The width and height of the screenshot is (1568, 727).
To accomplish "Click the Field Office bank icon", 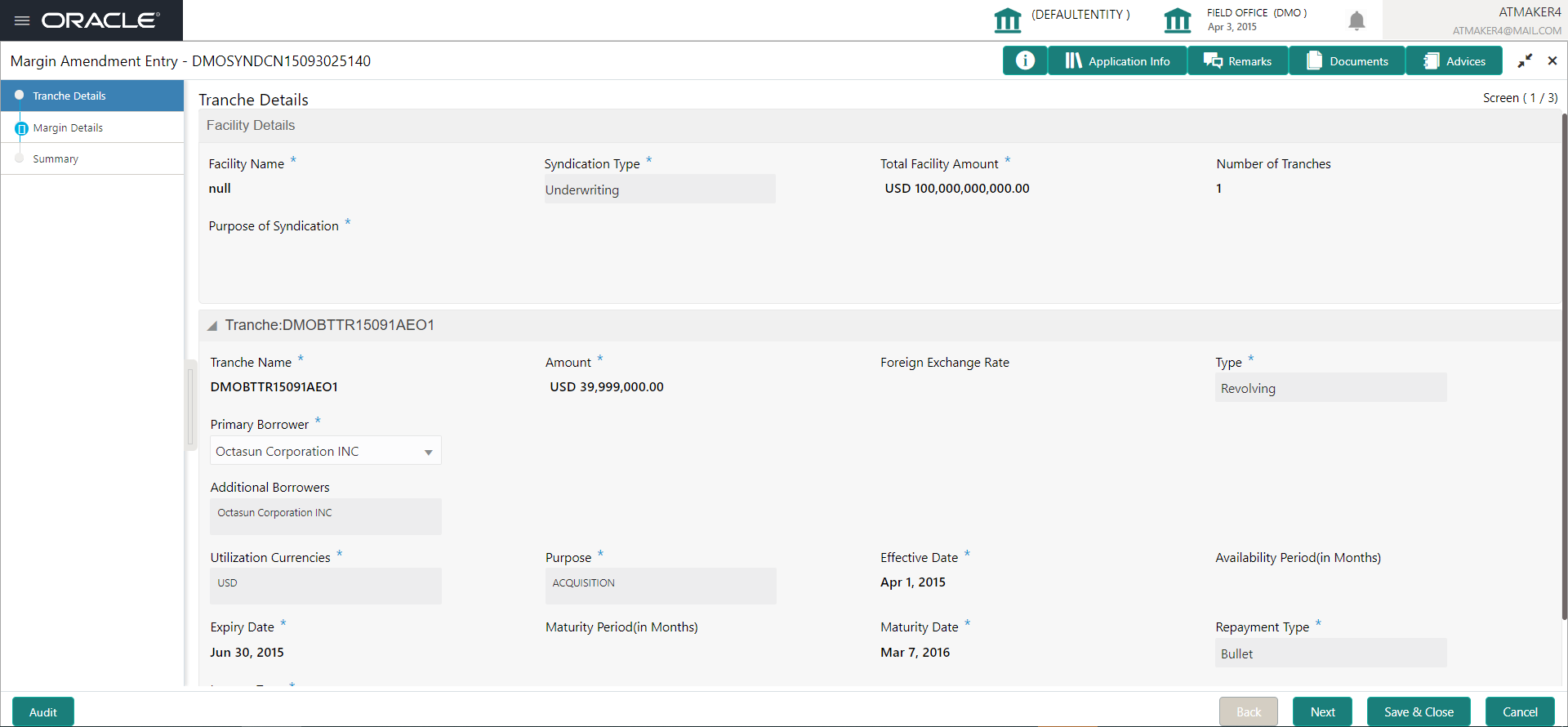I will tap(1178, 20).
